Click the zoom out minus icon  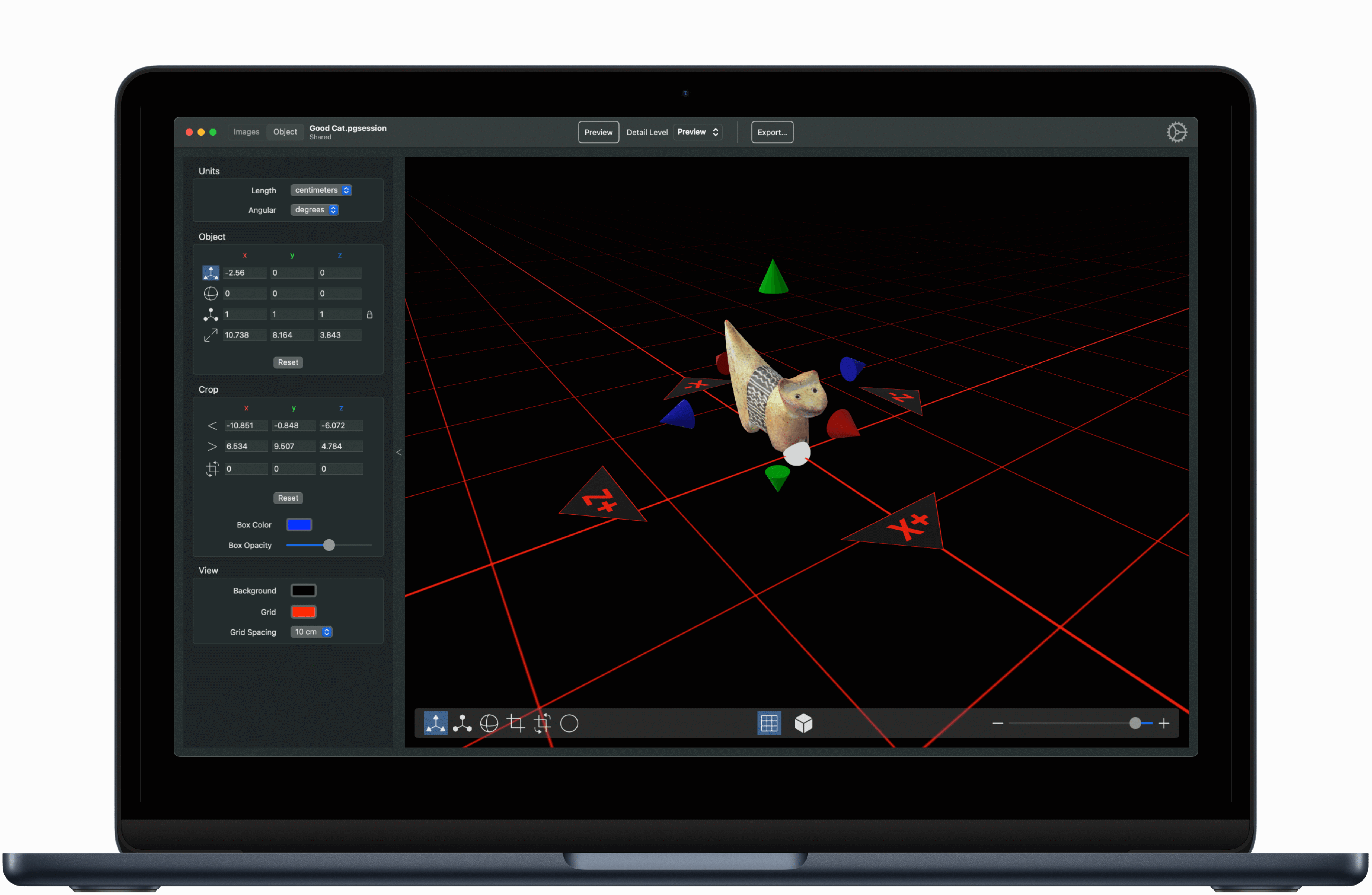998,723
